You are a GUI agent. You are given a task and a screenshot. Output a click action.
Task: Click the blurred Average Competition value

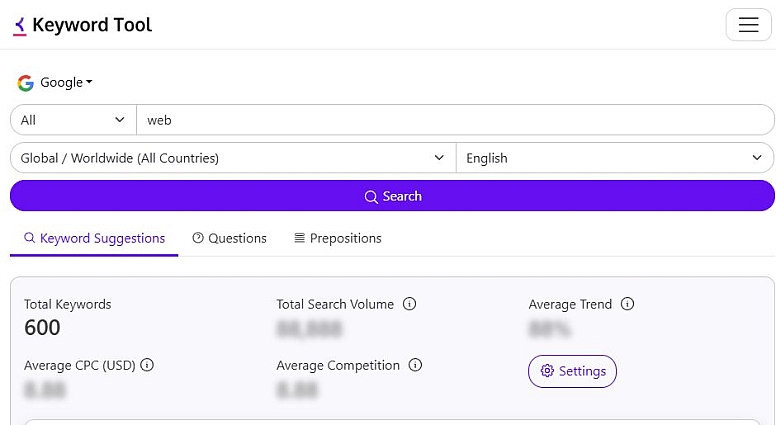tap(297, 390)
